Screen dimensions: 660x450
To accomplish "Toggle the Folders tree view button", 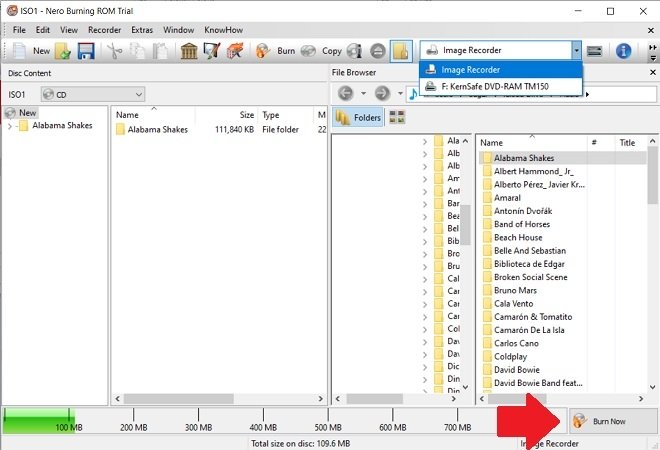I will point(359,117).
